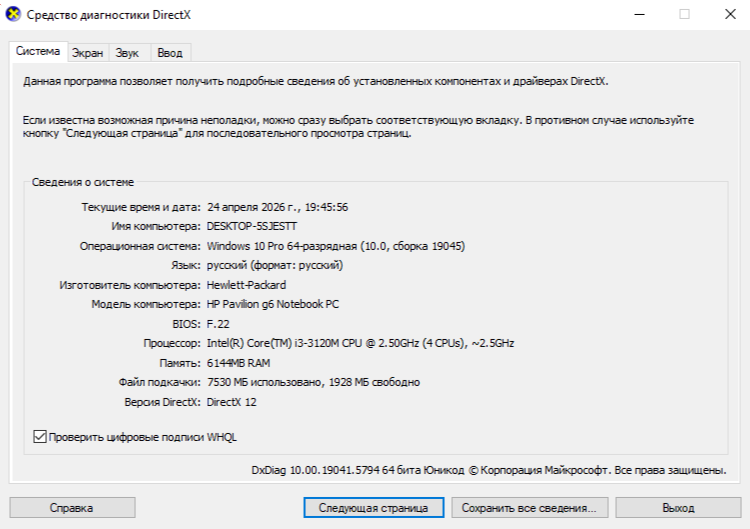Switch to the Система tab
Viewport: 750px width, 529px height.
coord(38,51)
